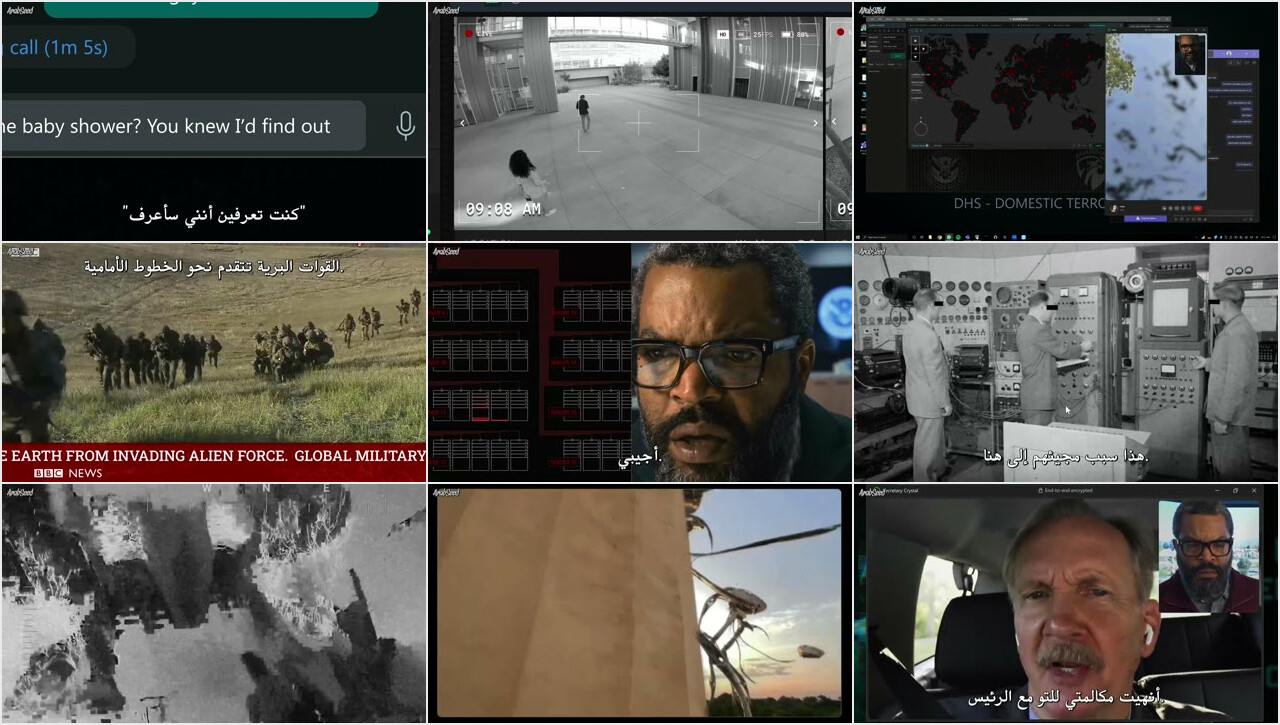Open Spotify from the taskbar
This screenshot has width=1280, height=725.
click(x=958, y=237)
